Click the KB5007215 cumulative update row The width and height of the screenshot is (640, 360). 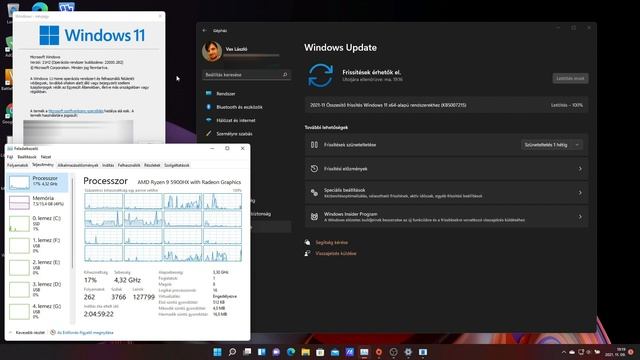(446, 105)
